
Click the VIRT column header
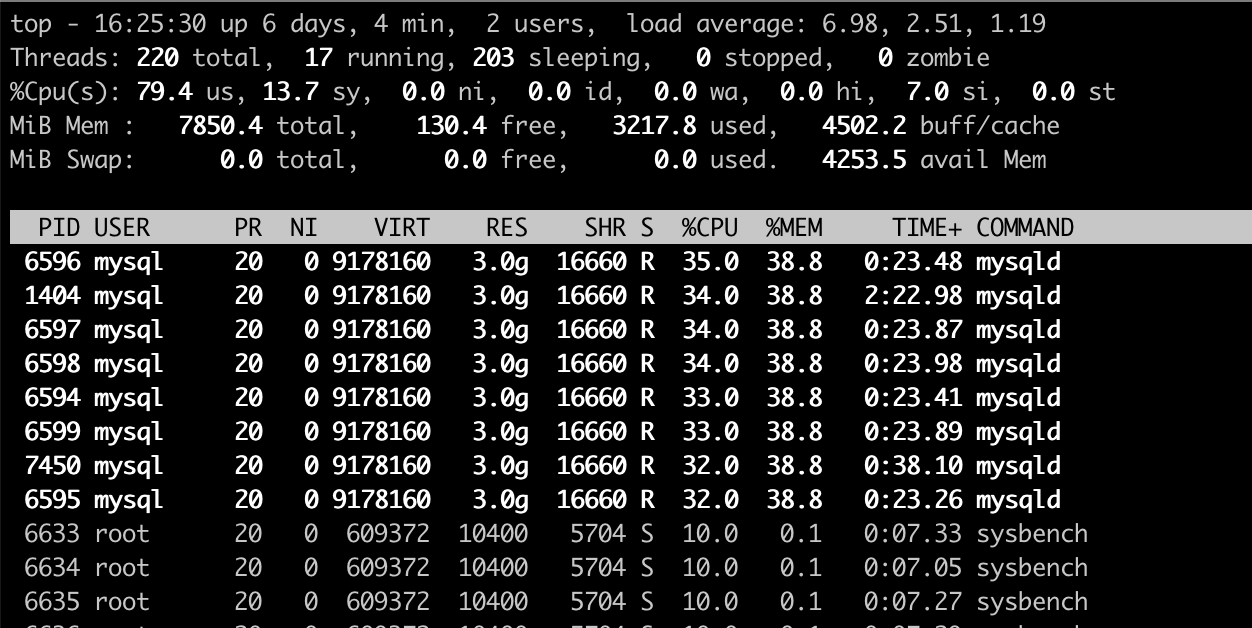[x=402, y=228]
